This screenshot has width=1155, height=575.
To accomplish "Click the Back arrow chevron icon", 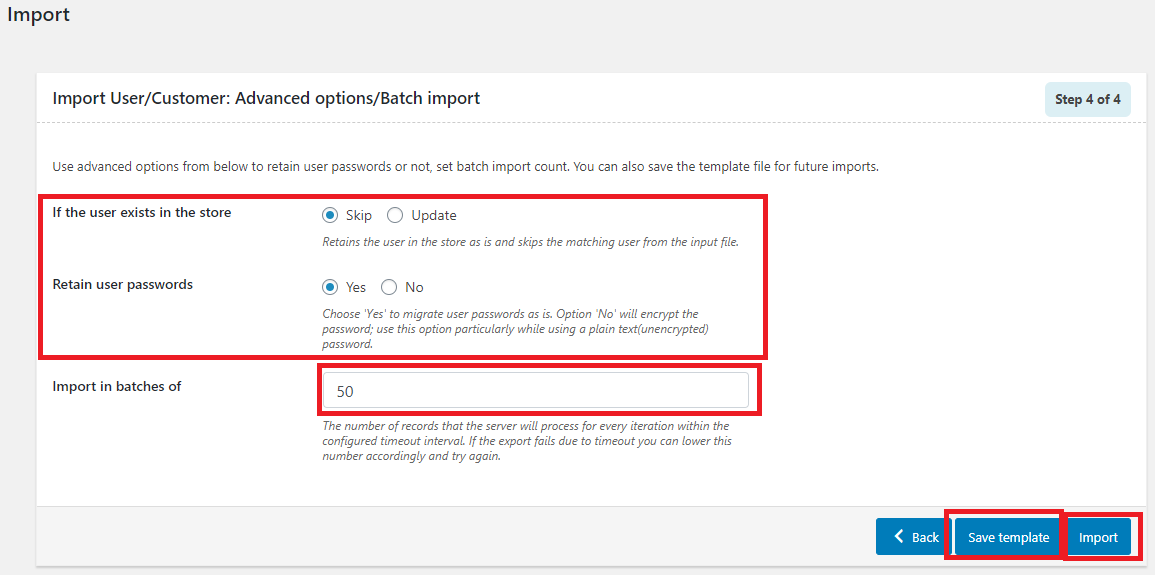I will (x=899, y=537).
